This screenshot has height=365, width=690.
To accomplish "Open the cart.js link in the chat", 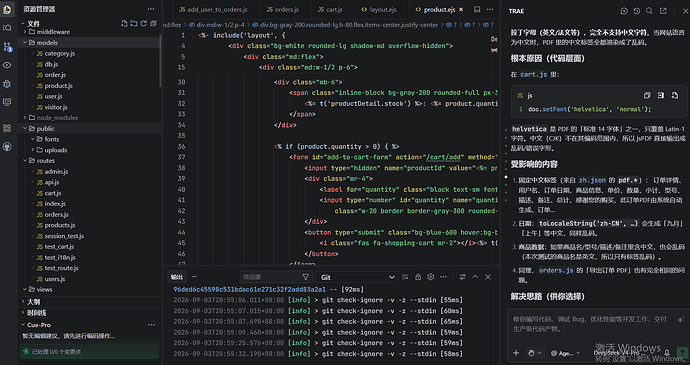I will pyautogui.click(x=533, y=74).
